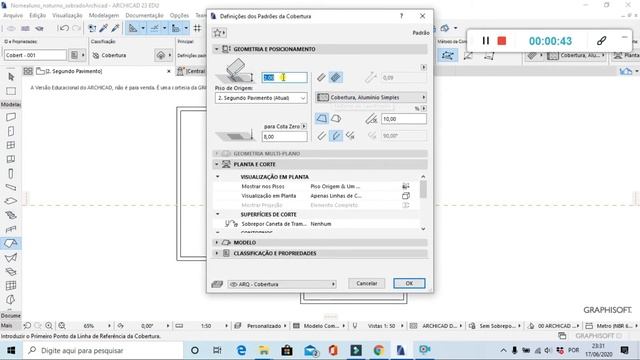Open File Explorer from taskbar

264,350
